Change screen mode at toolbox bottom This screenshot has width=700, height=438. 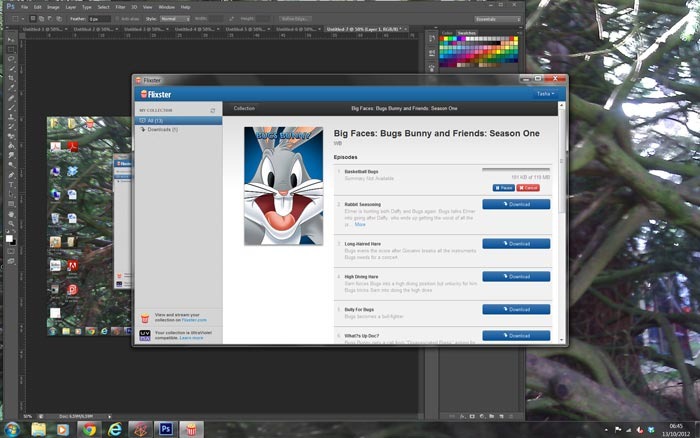click(11, 262)
